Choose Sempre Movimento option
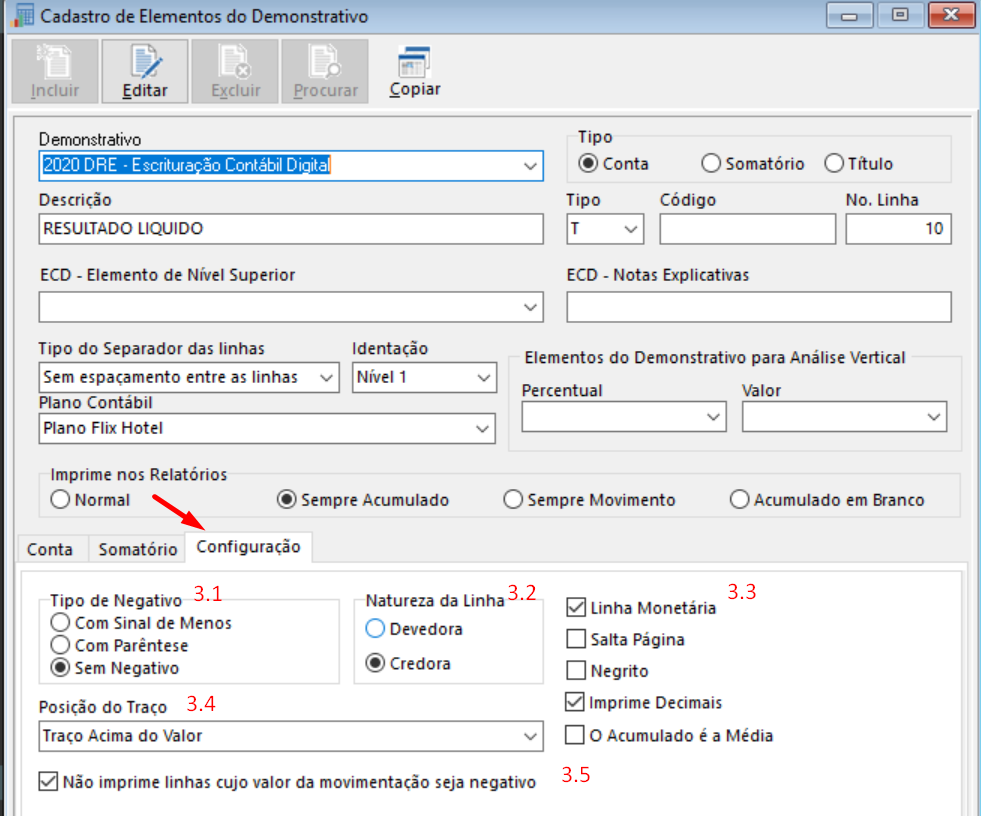 coord(513,499)
